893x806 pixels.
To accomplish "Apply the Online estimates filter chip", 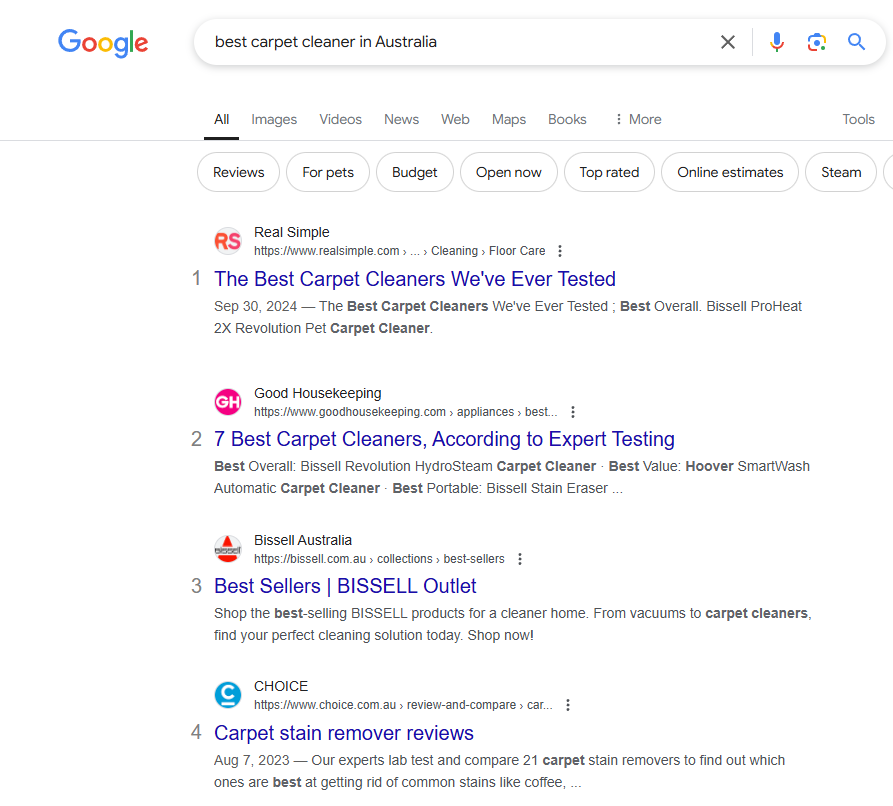I will click(730, 172).
